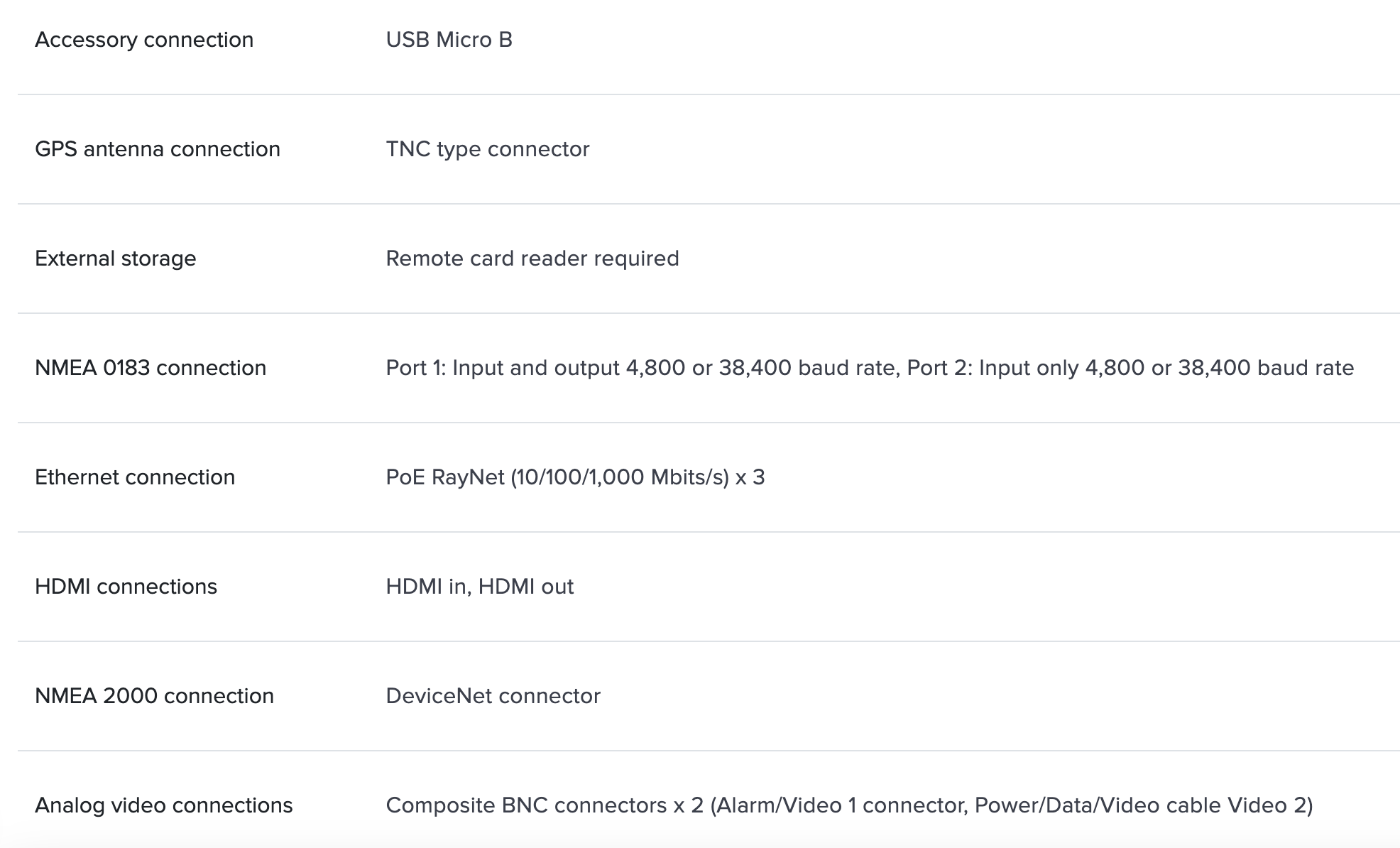Click the USB Micro B value

click(449, 40)
